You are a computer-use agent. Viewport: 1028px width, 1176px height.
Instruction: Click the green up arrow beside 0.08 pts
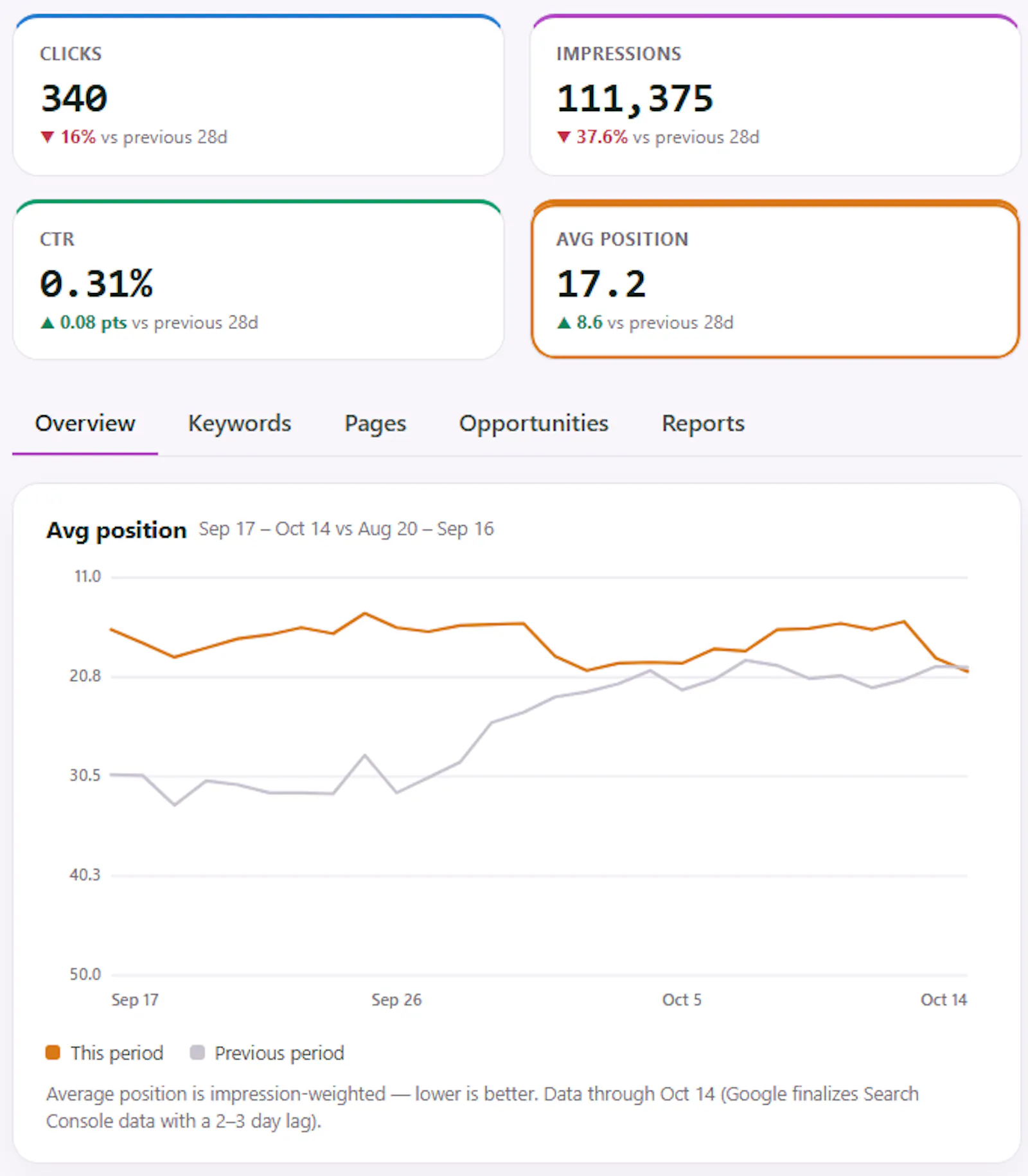click(47, 323)
